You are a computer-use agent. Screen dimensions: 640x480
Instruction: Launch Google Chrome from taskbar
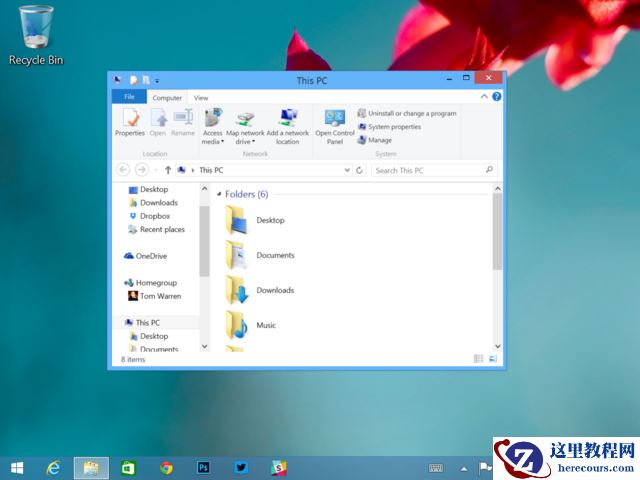(166, 468)
